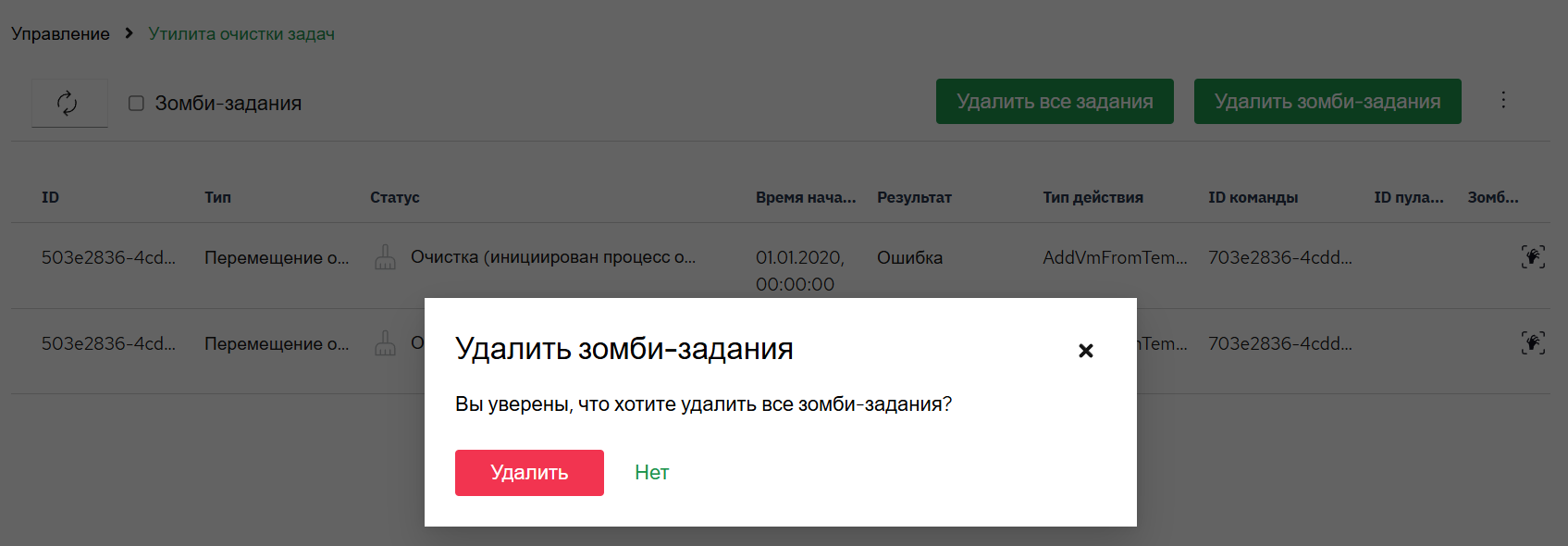The height and width of the screenshot is (546, 1568).
Task: Click Перемещение о... in second row
Action: click(x=277, y=343)
